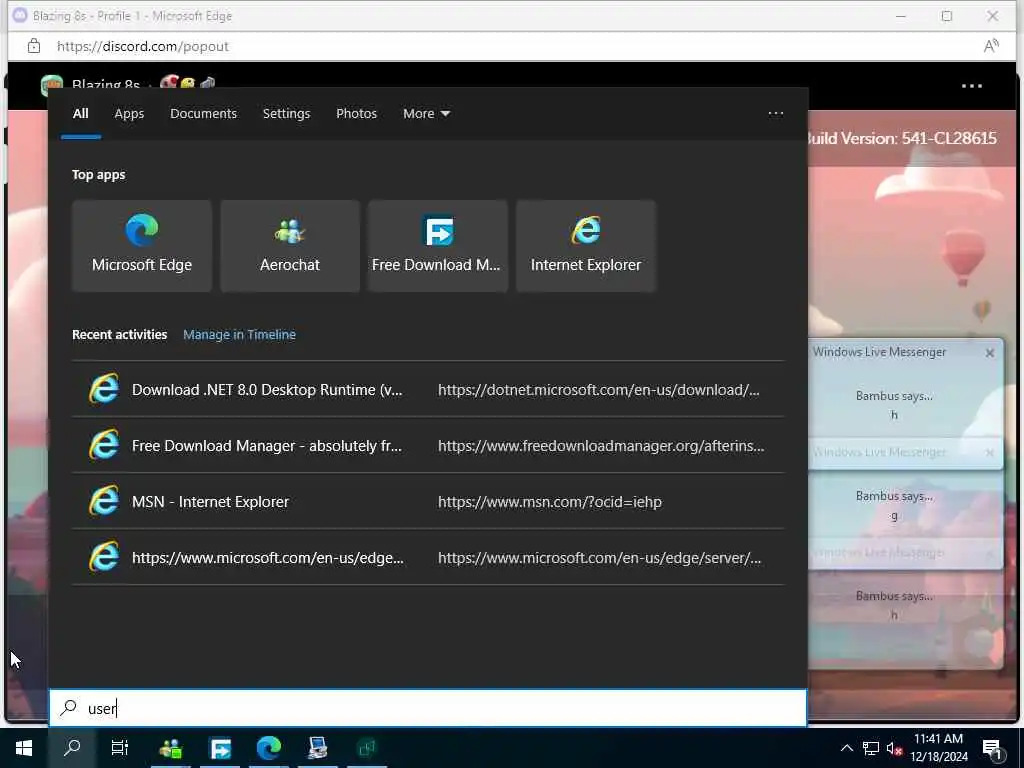Image resolution: width=1024 pixels, height=768 pixels.
Task: Open Download .NET 8.0 Desktop Runtime activity
Action: (428, 389)
